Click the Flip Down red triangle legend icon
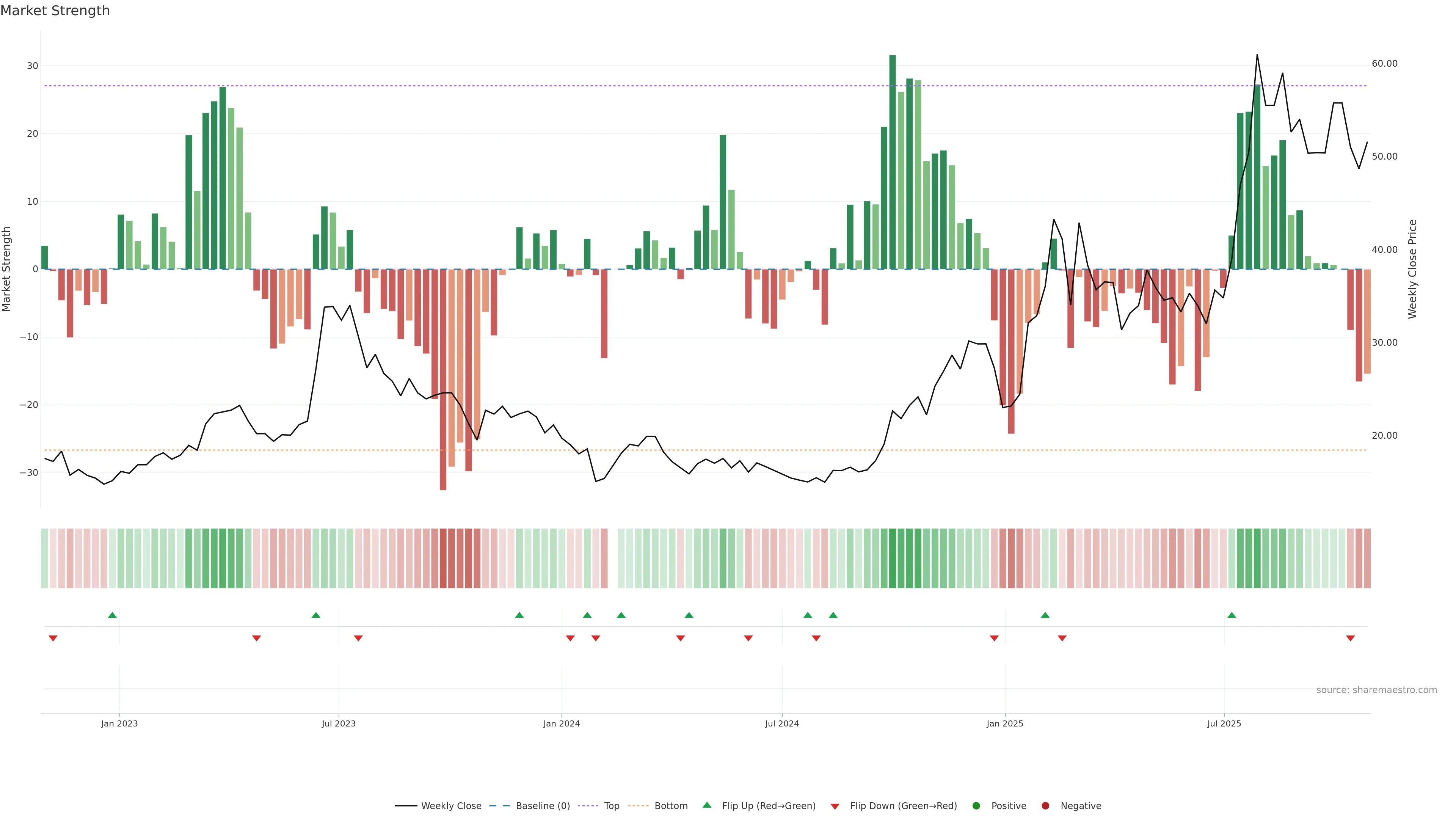 pos(835,806)
